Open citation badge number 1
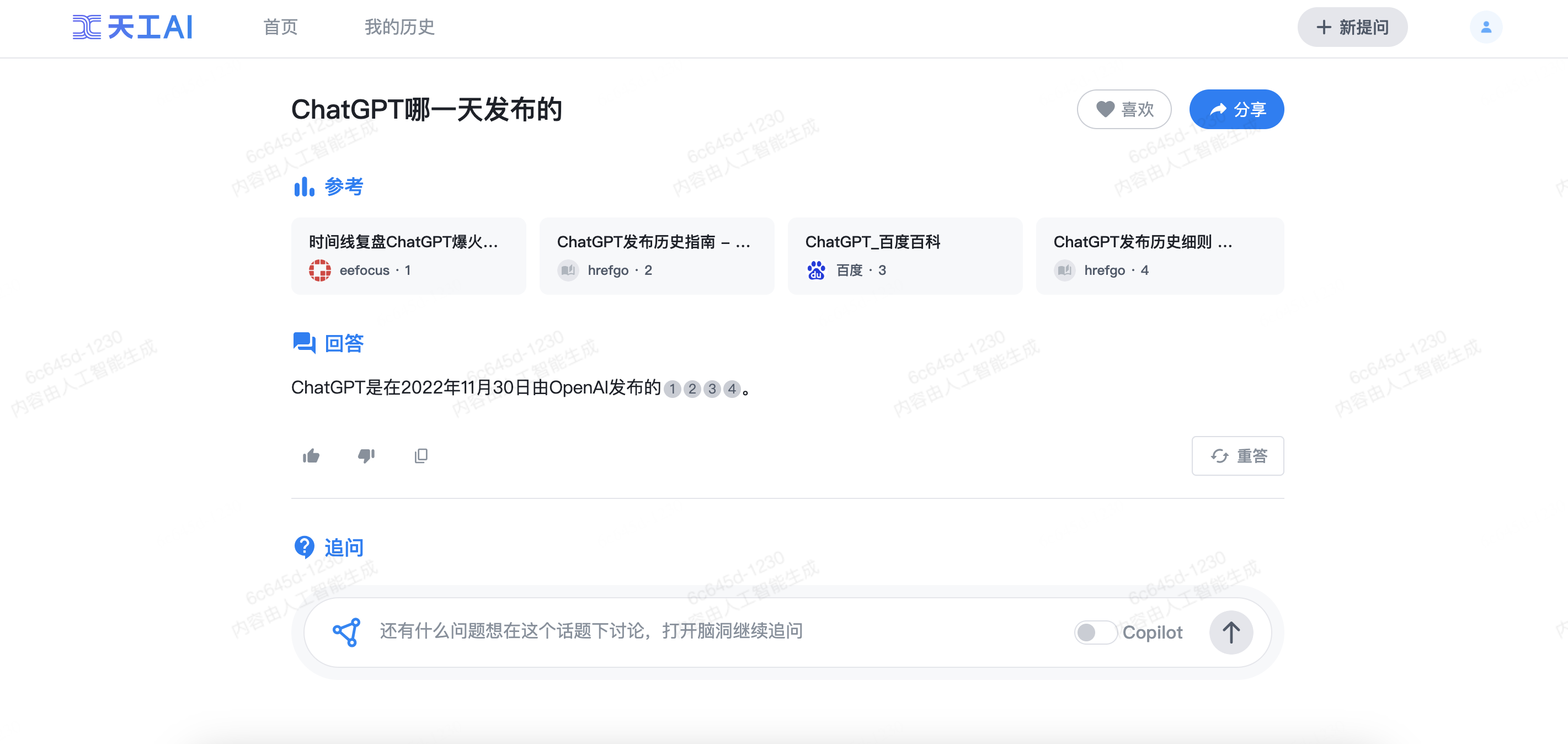Image resolution: width=1568 pixels, height=744 pixels. 672,389
